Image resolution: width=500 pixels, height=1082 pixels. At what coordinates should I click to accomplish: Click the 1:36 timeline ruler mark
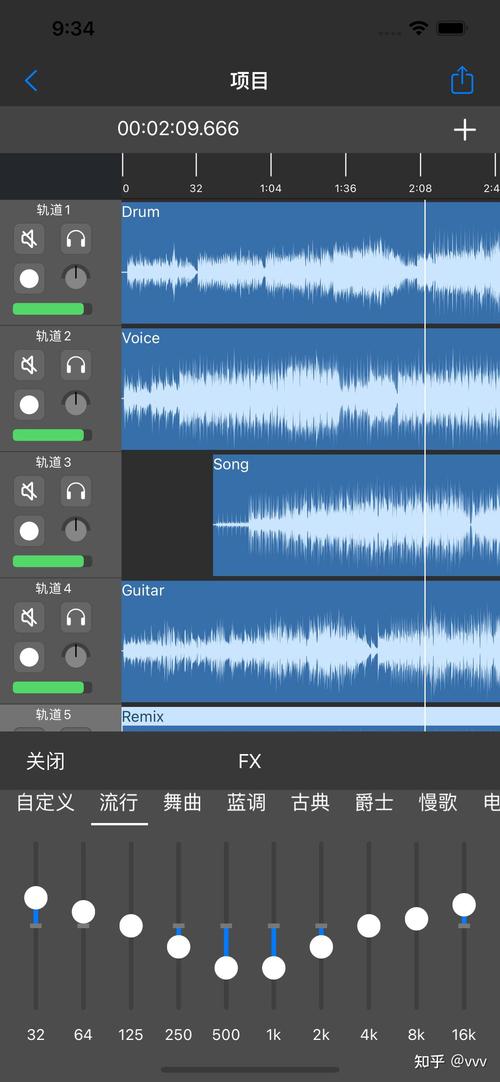pyautogui.click(x=346, y=188)
